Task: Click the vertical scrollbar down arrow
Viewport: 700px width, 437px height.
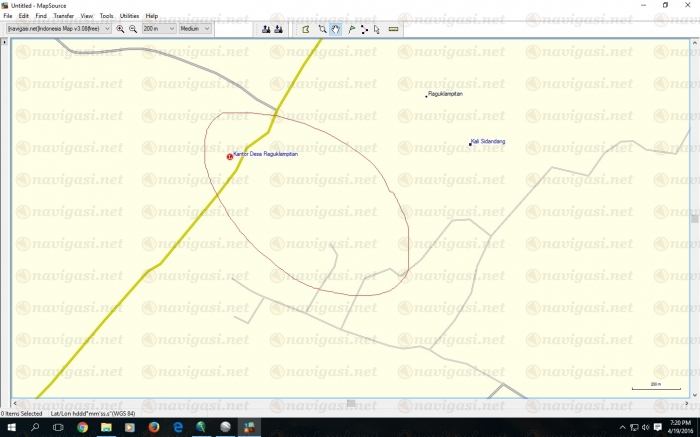Action: point(694,394)
